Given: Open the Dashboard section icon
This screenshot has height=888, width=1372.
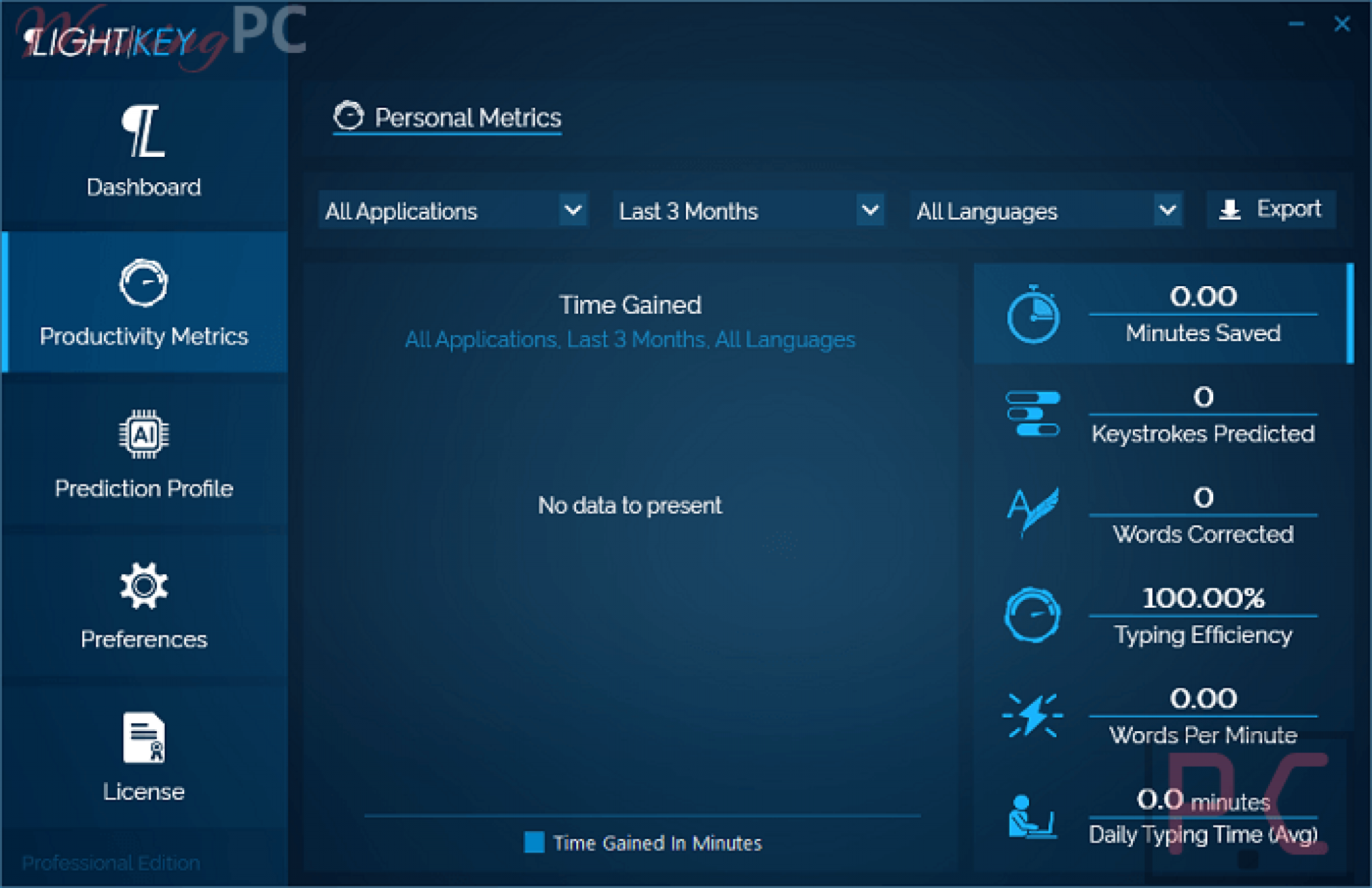Looking at the screenshot, I should point(143,131).
